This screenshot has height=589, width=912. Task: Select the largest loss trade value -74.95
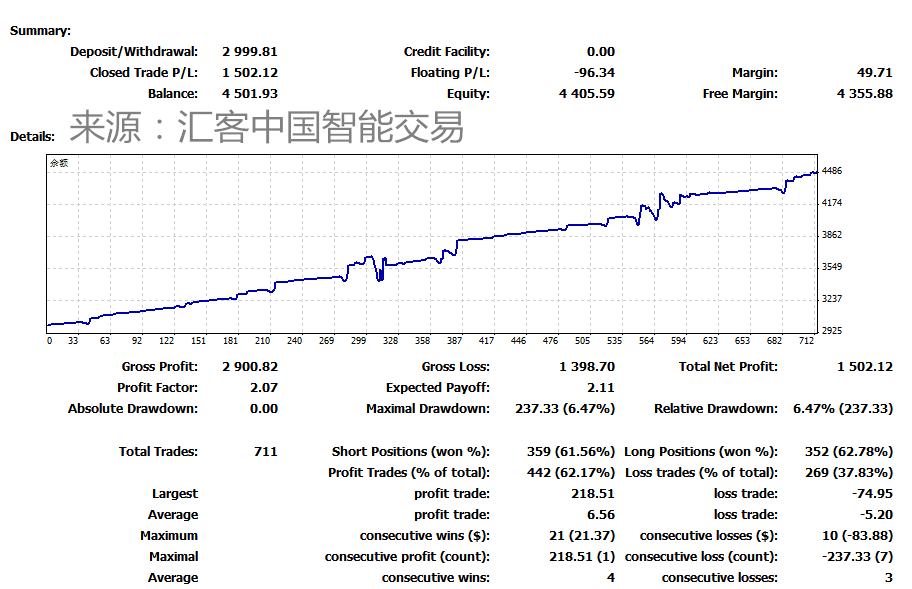[872, 494]
